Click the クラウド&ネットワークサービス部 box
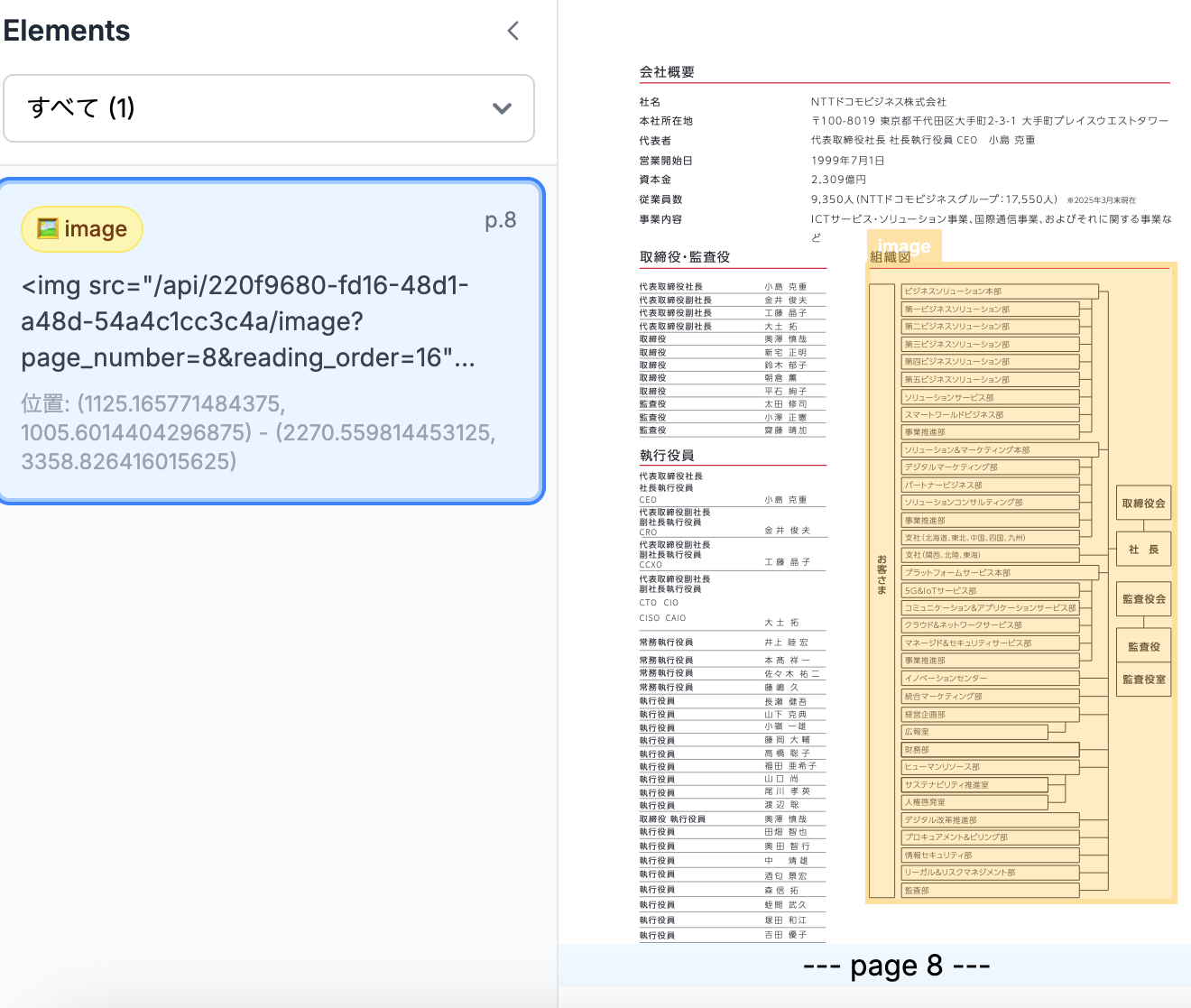 [x=990, y=625]
